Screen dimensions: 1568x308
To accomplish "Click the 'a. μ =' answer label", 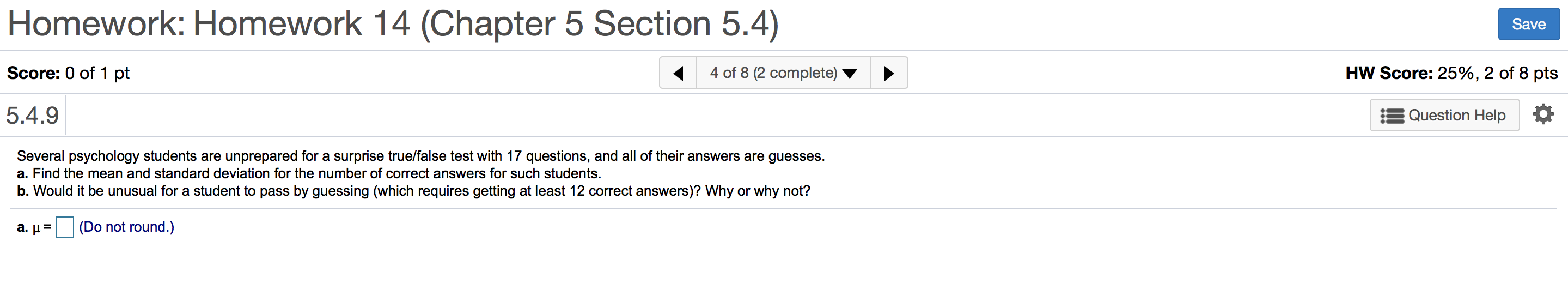I will (x=34, y=228).
